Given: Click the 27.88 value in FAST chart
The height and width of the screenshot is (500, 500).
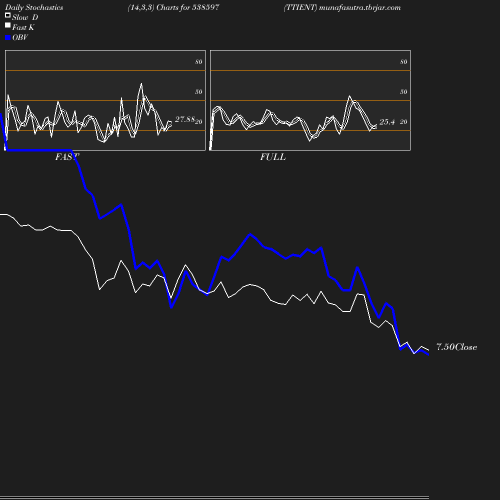Looking at the screenshot, I should [185, 119].
